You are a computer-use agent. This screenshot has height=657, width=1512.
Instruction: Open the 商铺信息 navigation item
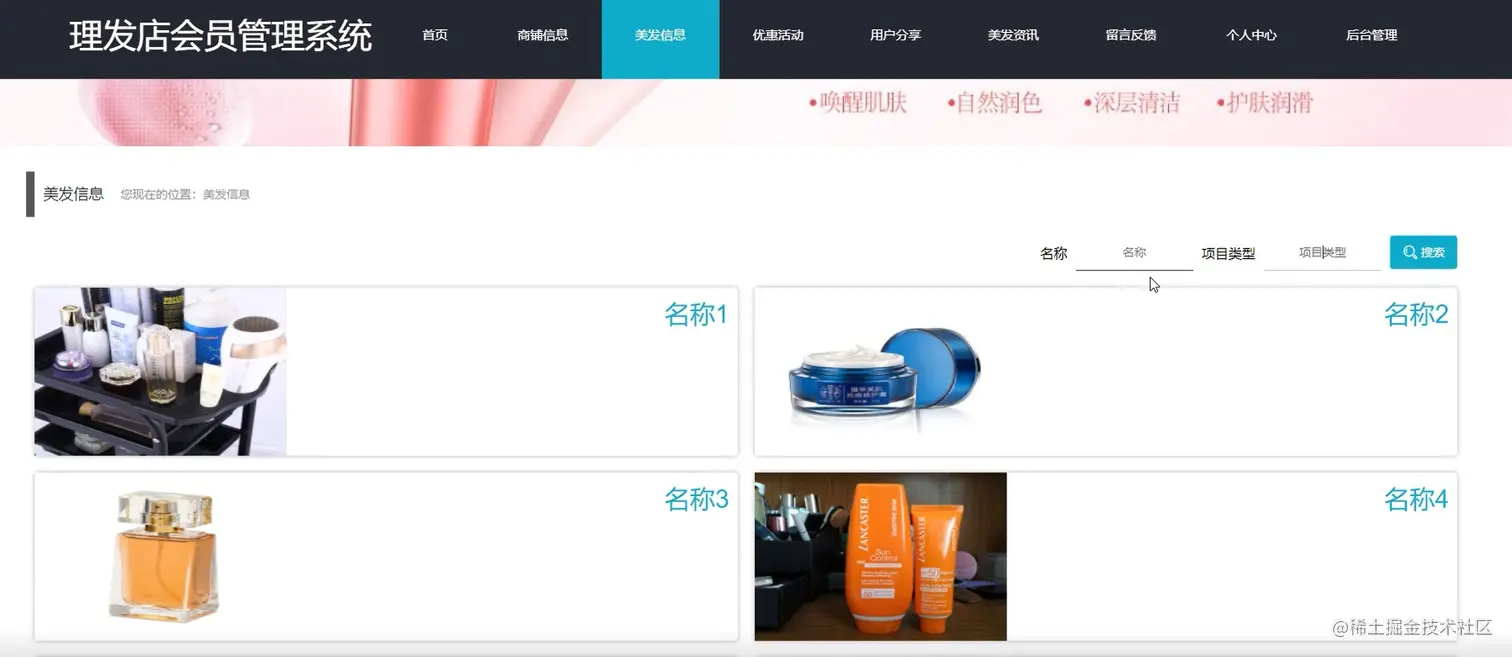542,34
